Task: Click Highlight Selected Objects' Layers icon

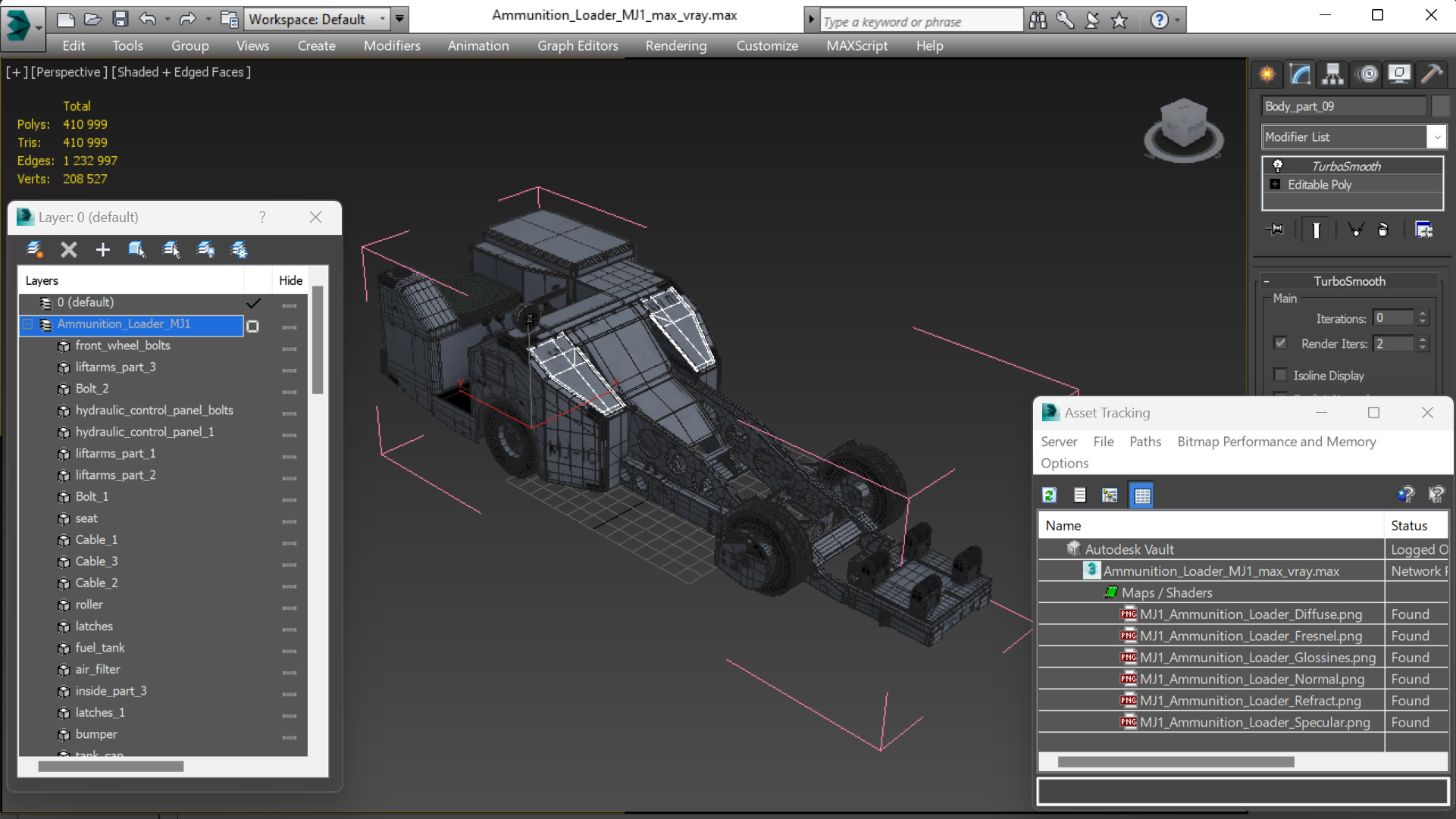Action: (171, 249)
